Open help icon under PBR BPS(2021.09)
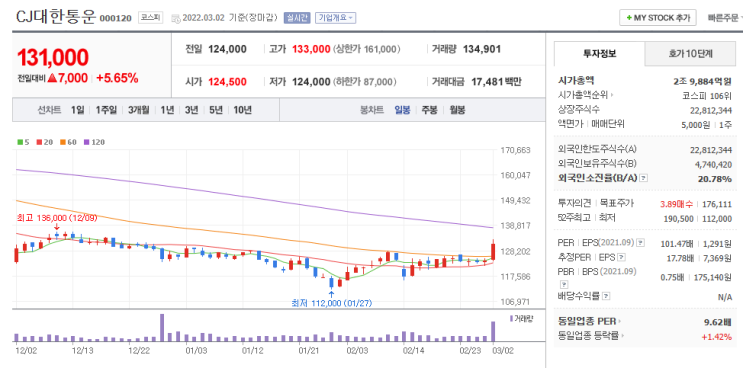This screenshot has height=368, width=743. coord(564,284)
